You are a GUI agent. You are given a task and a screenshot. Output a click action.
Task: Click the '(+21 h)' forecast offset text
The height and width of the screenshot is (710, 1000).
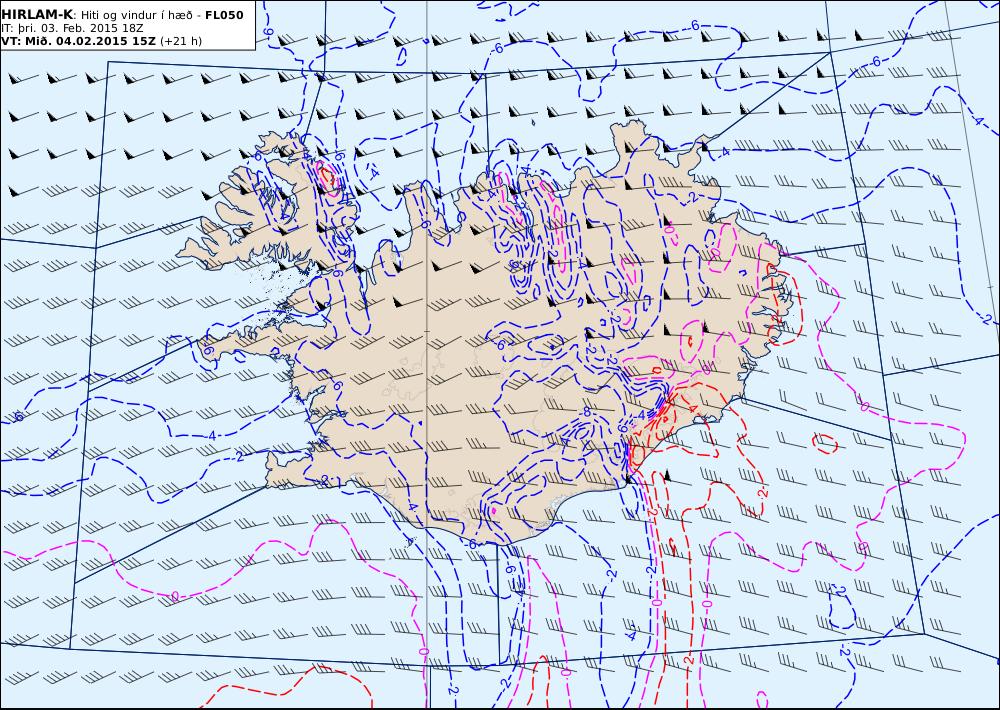[x=180, y=41]
